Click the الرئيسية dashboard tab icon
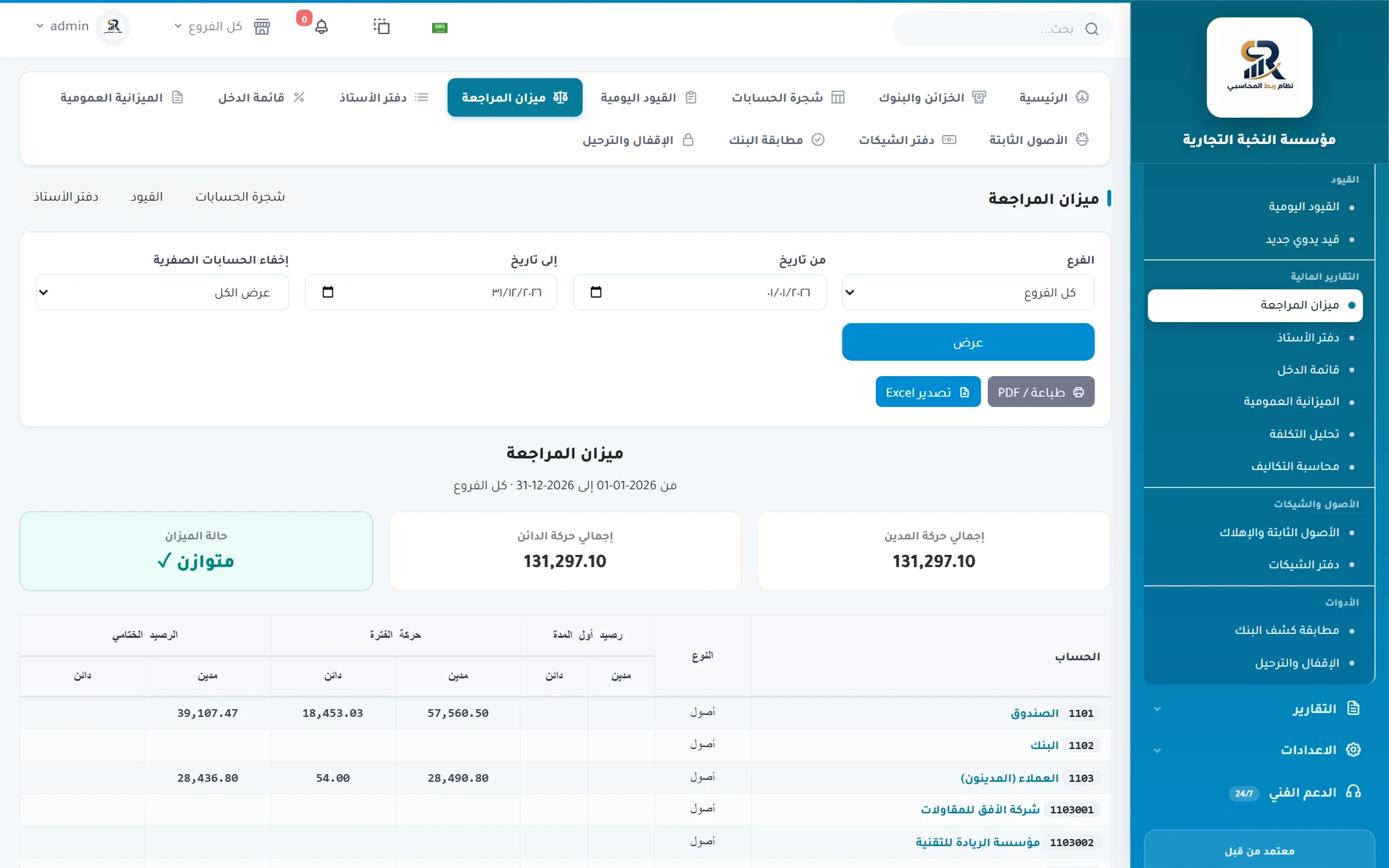Image resolution: width=1389 pixels, height=868 pixels. [x=1082, y=97]
